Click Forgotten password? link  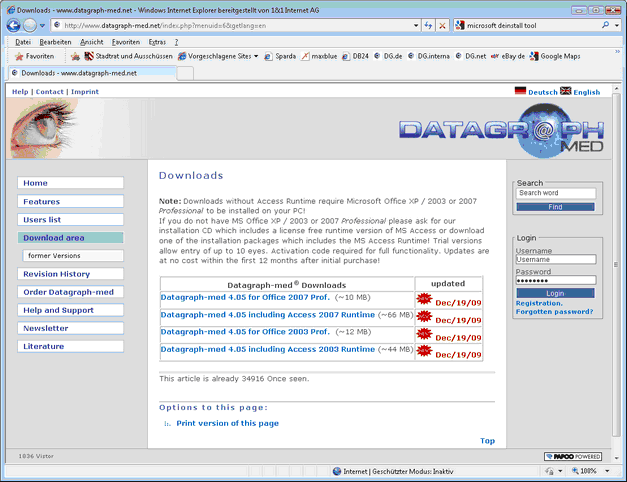pos(554,312)
